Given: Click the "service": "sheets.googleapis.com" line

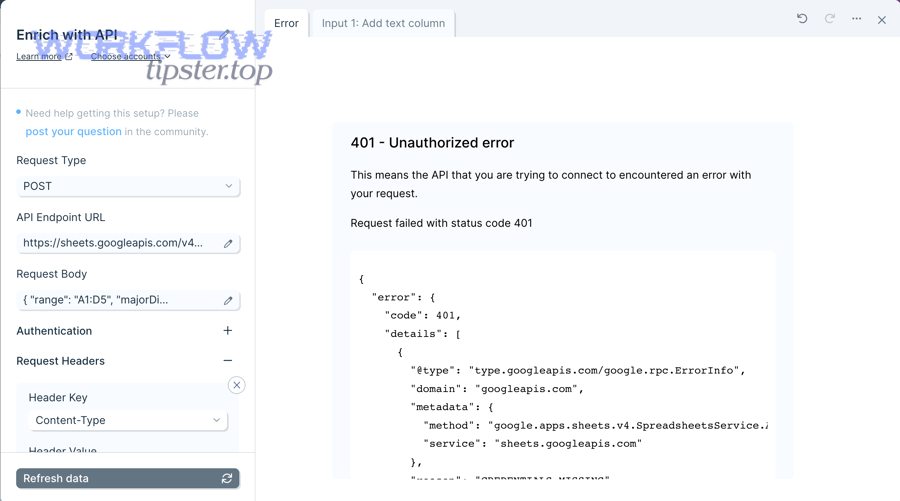Looking at the screenshot, I should coord(533,444).
